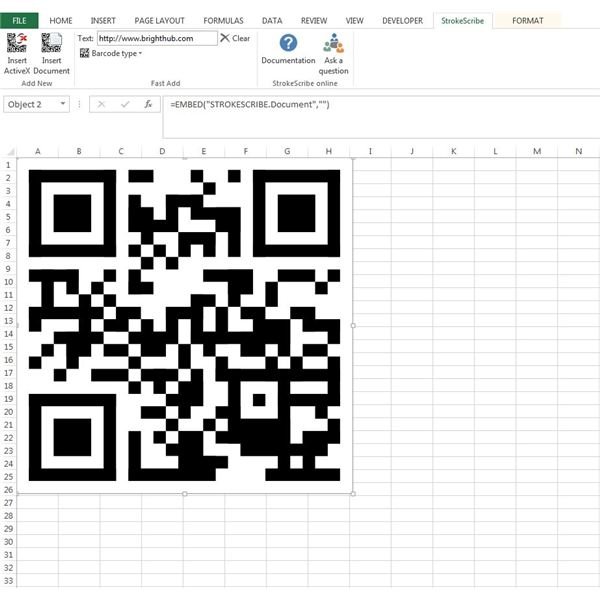Open the FORMAT contextual tab
This screenshot has height=592, width=600.
tap(527, 21)
